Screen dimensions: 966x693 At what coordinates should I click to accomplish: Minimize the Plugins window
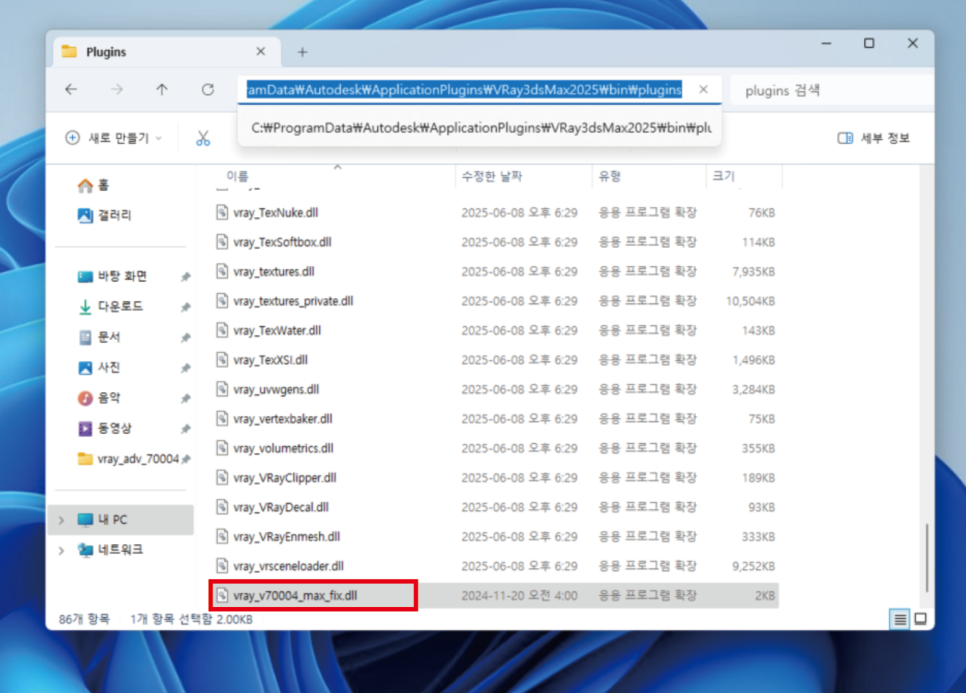(x=827, y=43)
